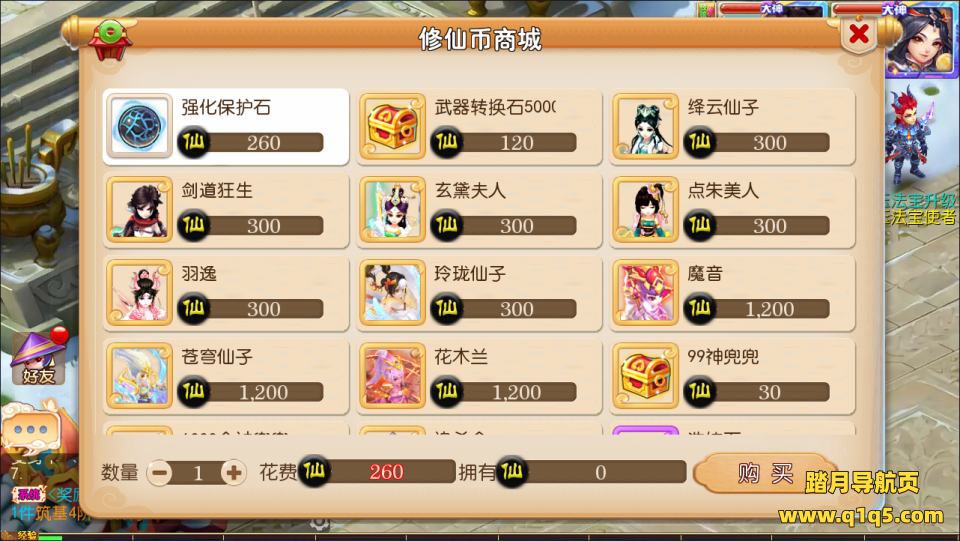
Task: Select the 剑道狂生 character portrait
Action: 140,209
